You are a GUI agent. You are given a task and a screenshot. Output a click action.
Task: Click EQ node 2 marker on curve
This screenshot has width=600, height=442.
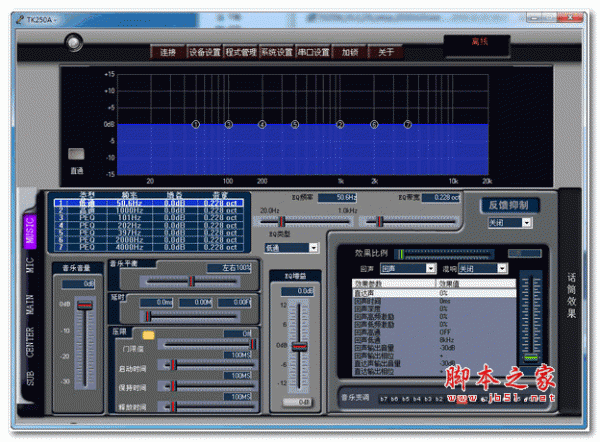coord(229,125)
